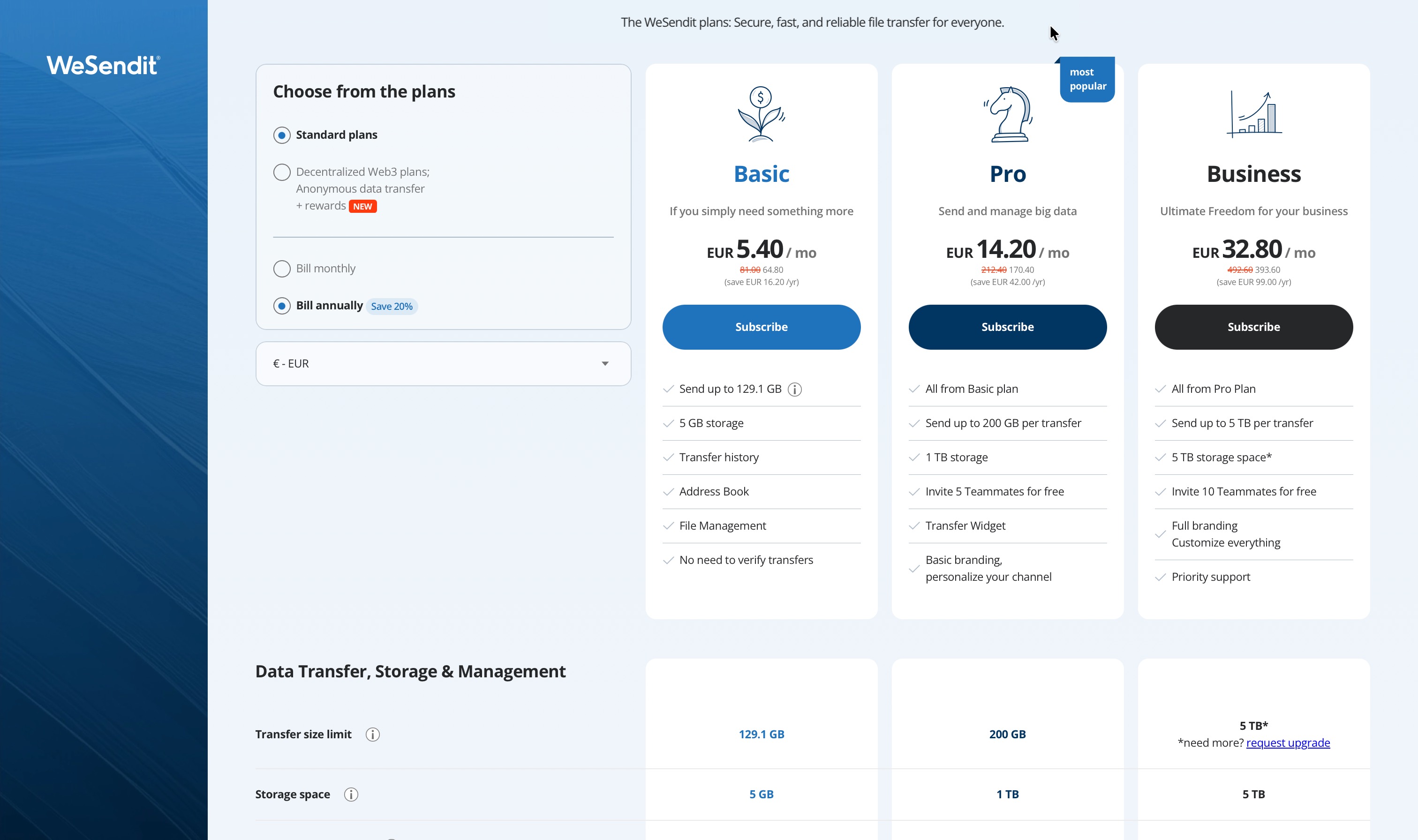
Task: Click the Business plan growth chart icon
Action: click(x=1254, y=114)
